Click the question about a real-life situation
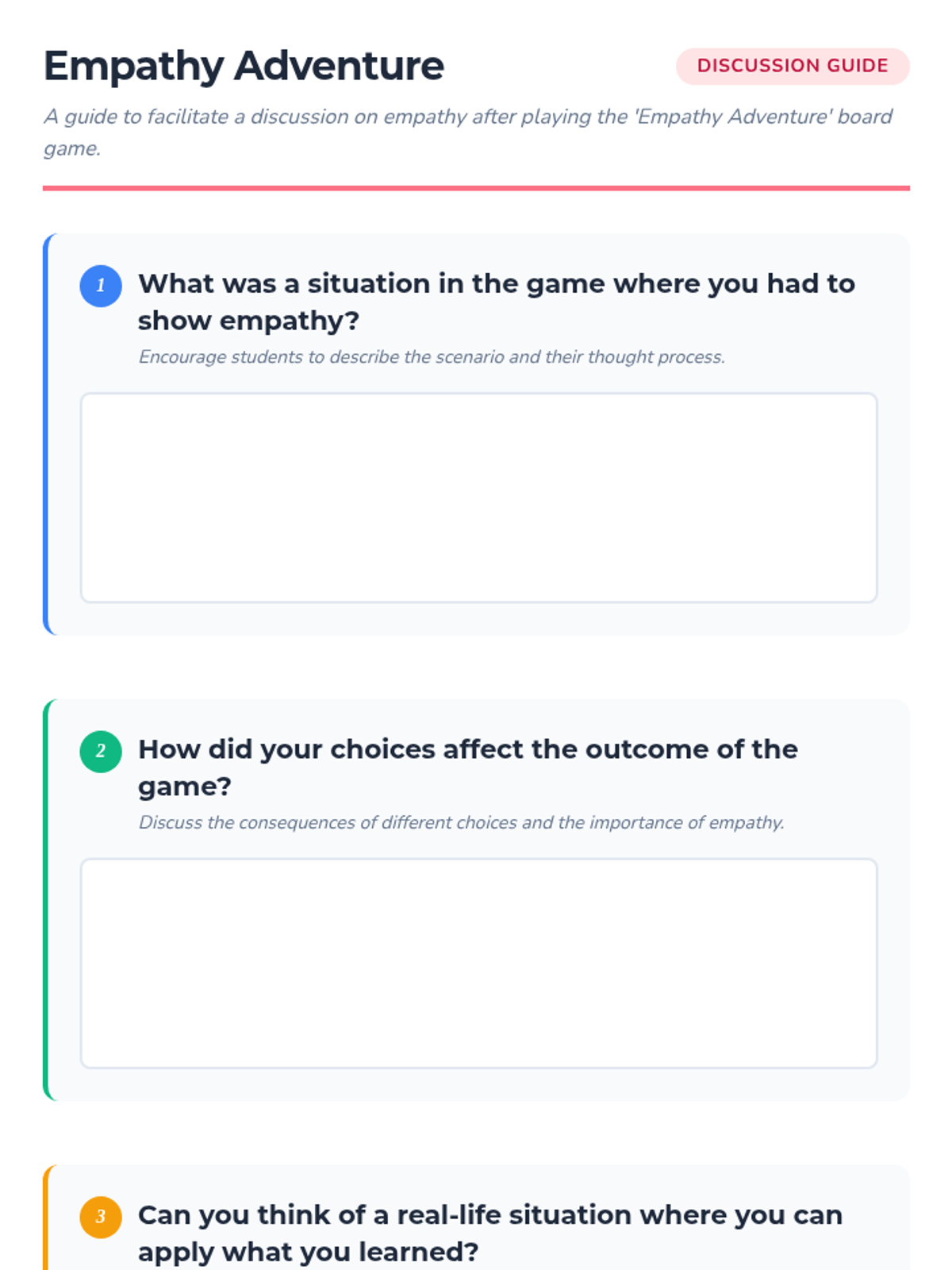Image resolution: width=952 pixels, height=1270 pixels. (489, 1215)
